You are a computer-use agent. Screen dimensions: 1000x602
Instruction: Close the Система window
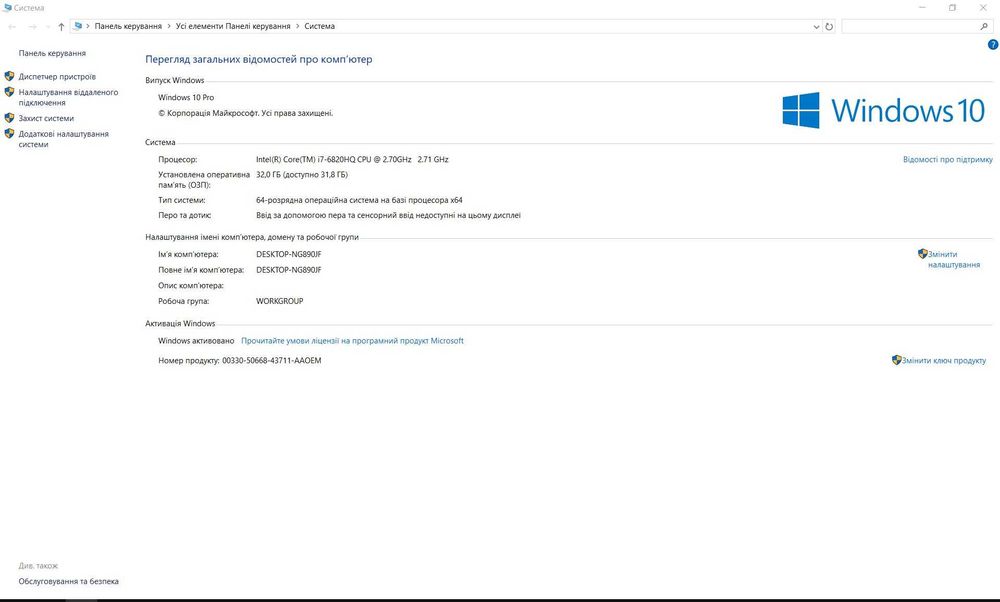(x=983, y=8)
